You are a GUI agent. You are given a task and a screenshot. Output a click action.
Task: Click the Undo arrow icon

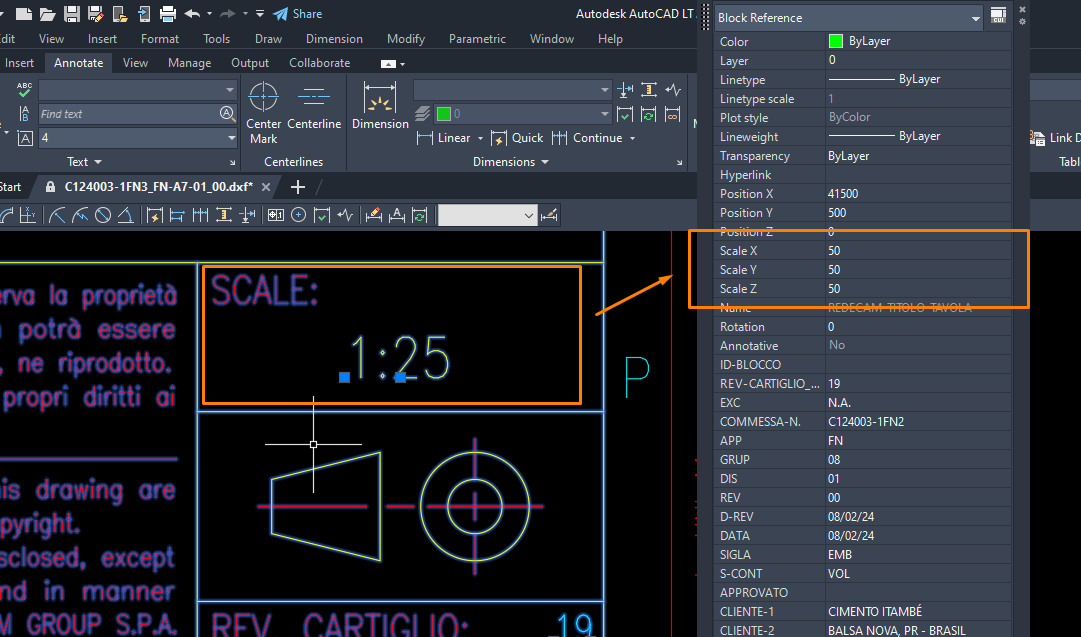tap(191, 14)
